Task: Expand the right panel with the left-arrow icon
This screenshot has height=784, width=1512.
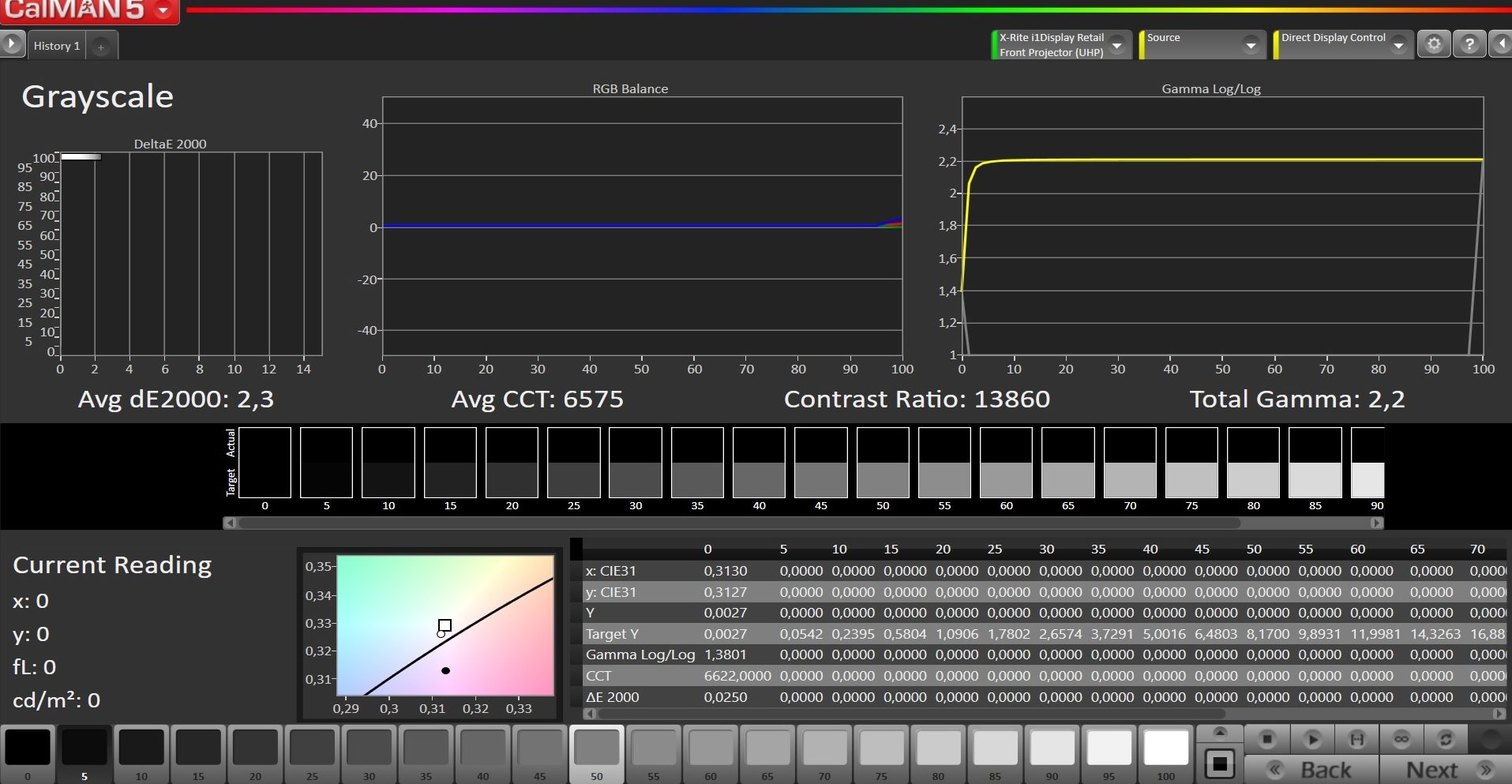Action: 1501,44
